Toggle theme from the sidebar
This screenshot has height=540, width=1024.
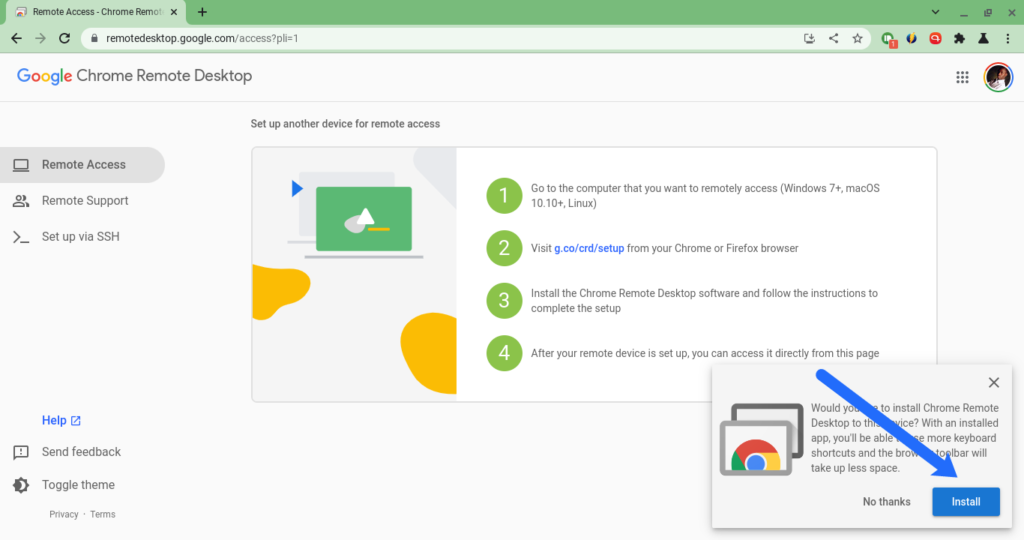click(78, 485)
